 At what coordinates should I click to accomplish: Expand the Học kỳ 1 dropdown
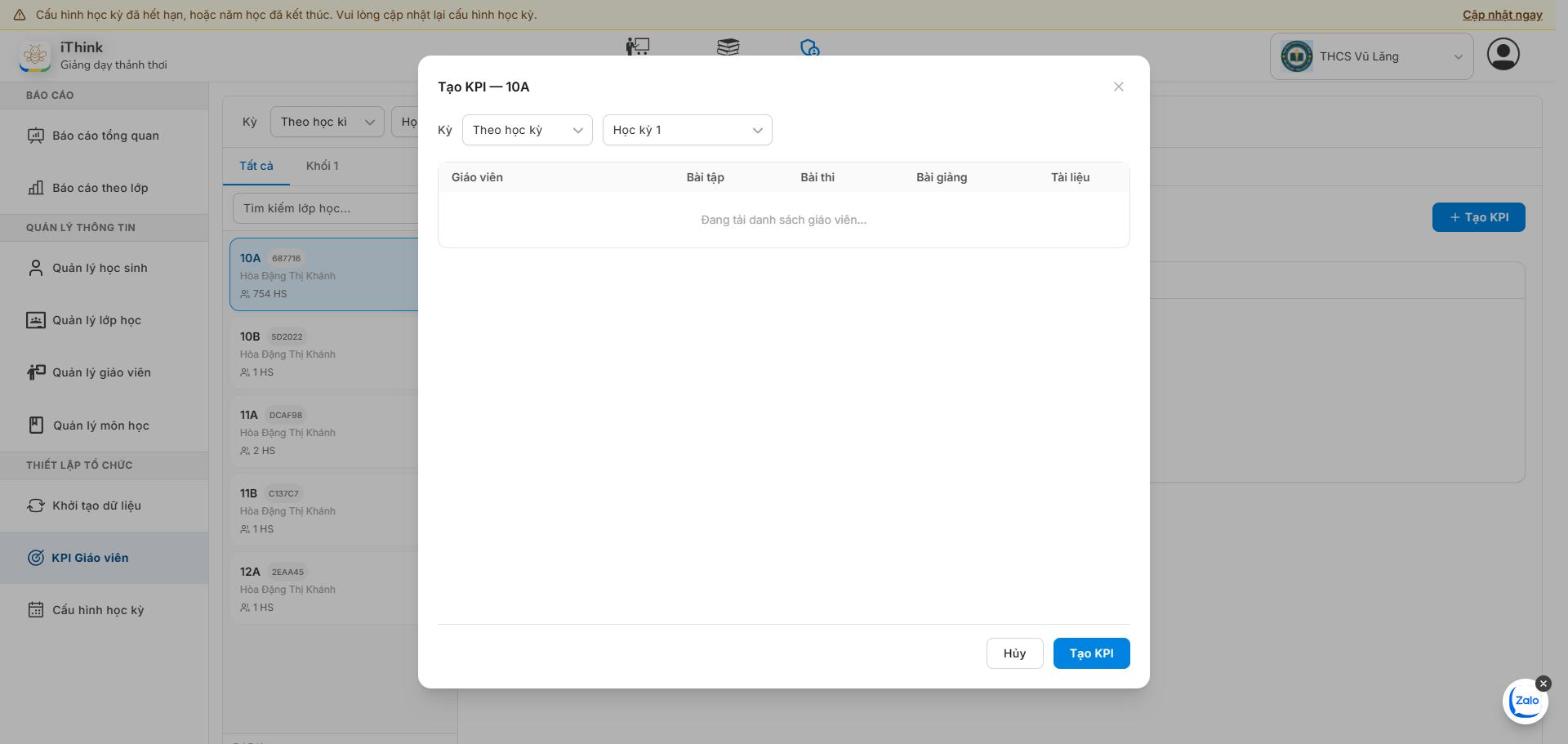click(687, 130)
